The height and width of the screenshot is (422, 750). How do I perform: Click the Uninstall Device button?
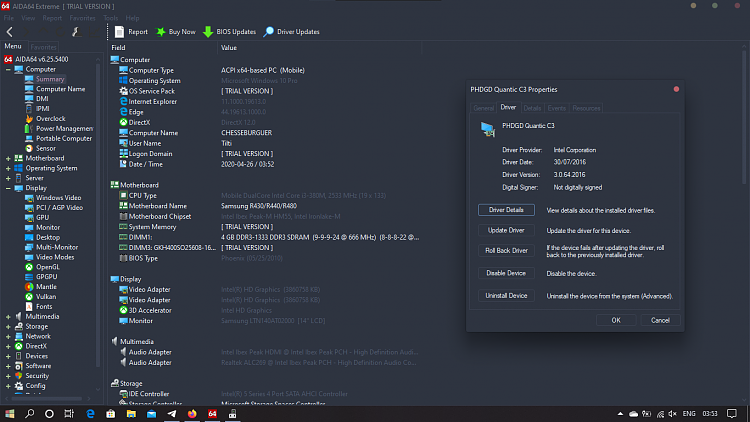(x=506, y=296)
